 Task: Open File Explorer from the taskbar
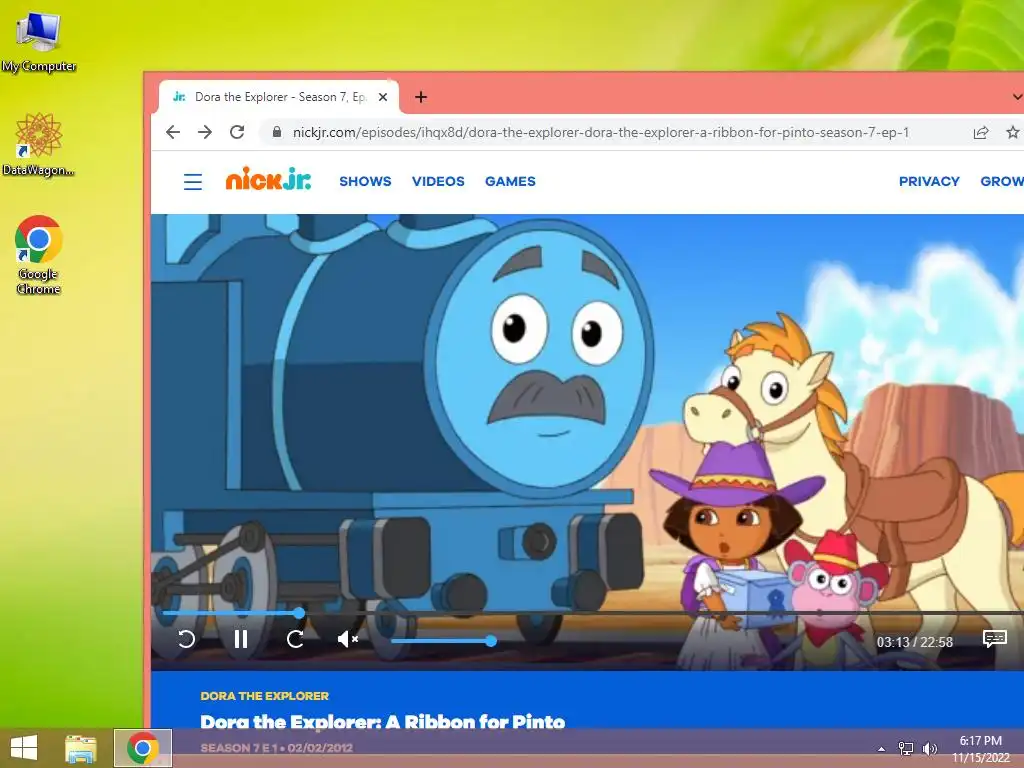tap(80, 748)
